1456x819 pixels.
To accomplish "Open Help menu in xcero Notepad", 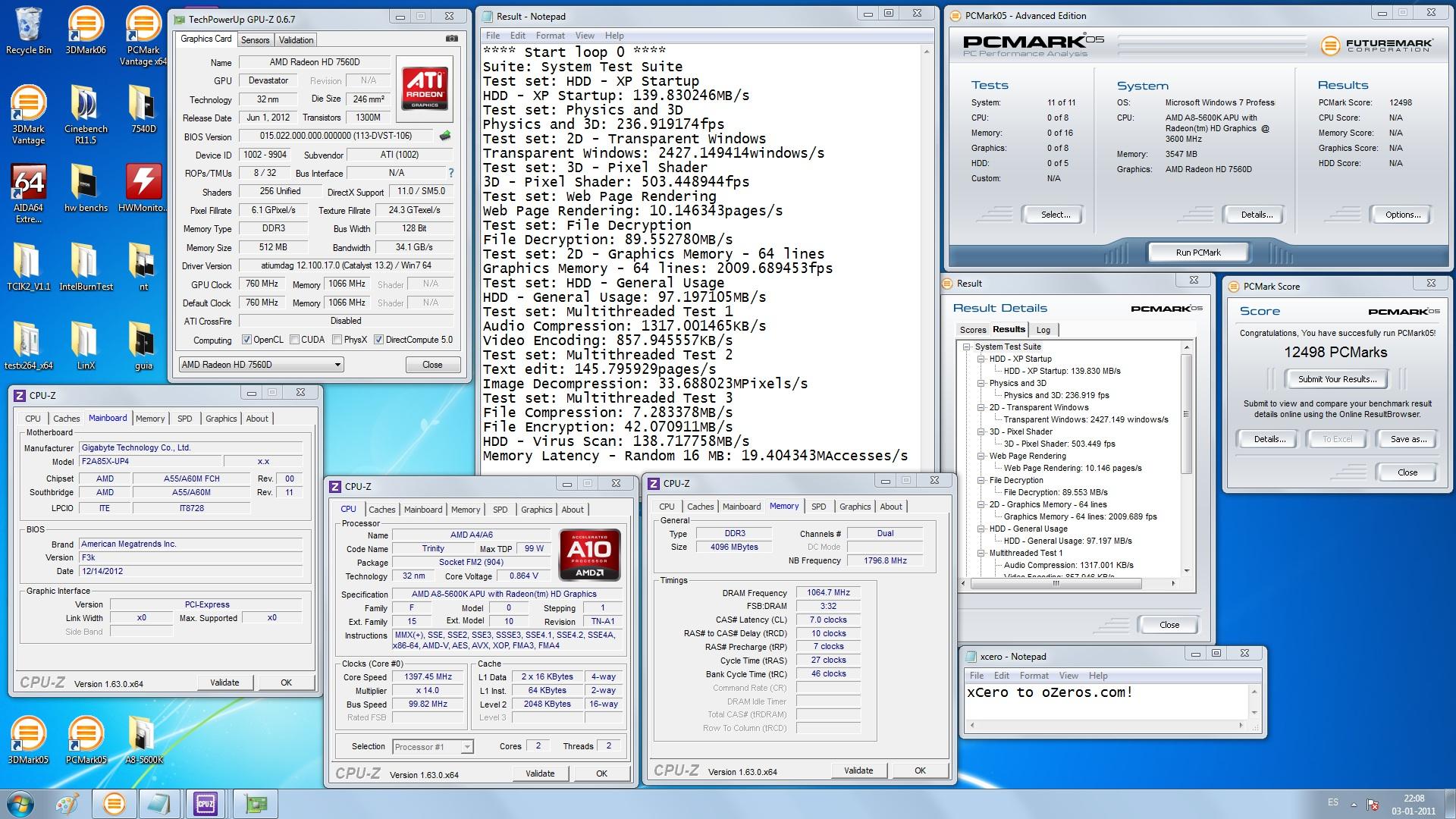I will coord(1098,676).
